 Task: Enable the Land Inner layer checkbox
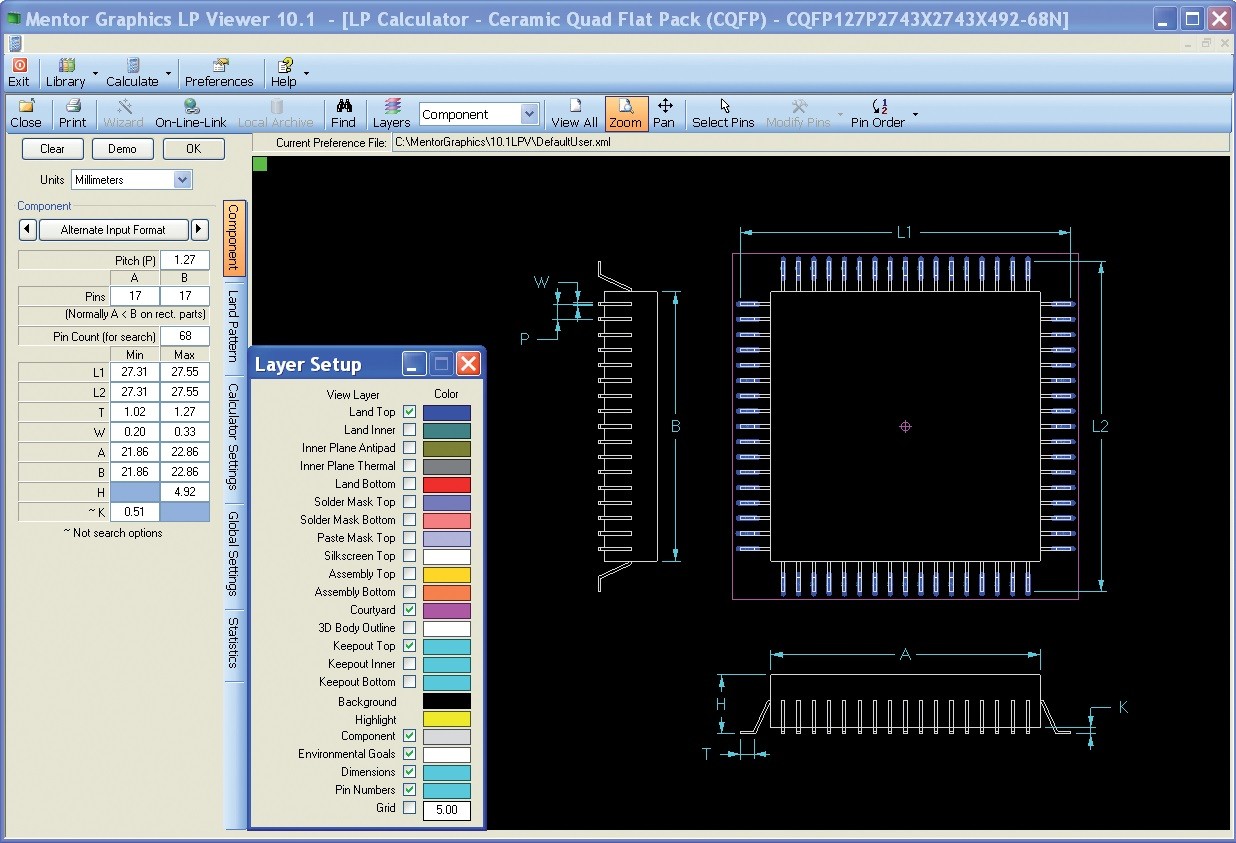(410, 430)
